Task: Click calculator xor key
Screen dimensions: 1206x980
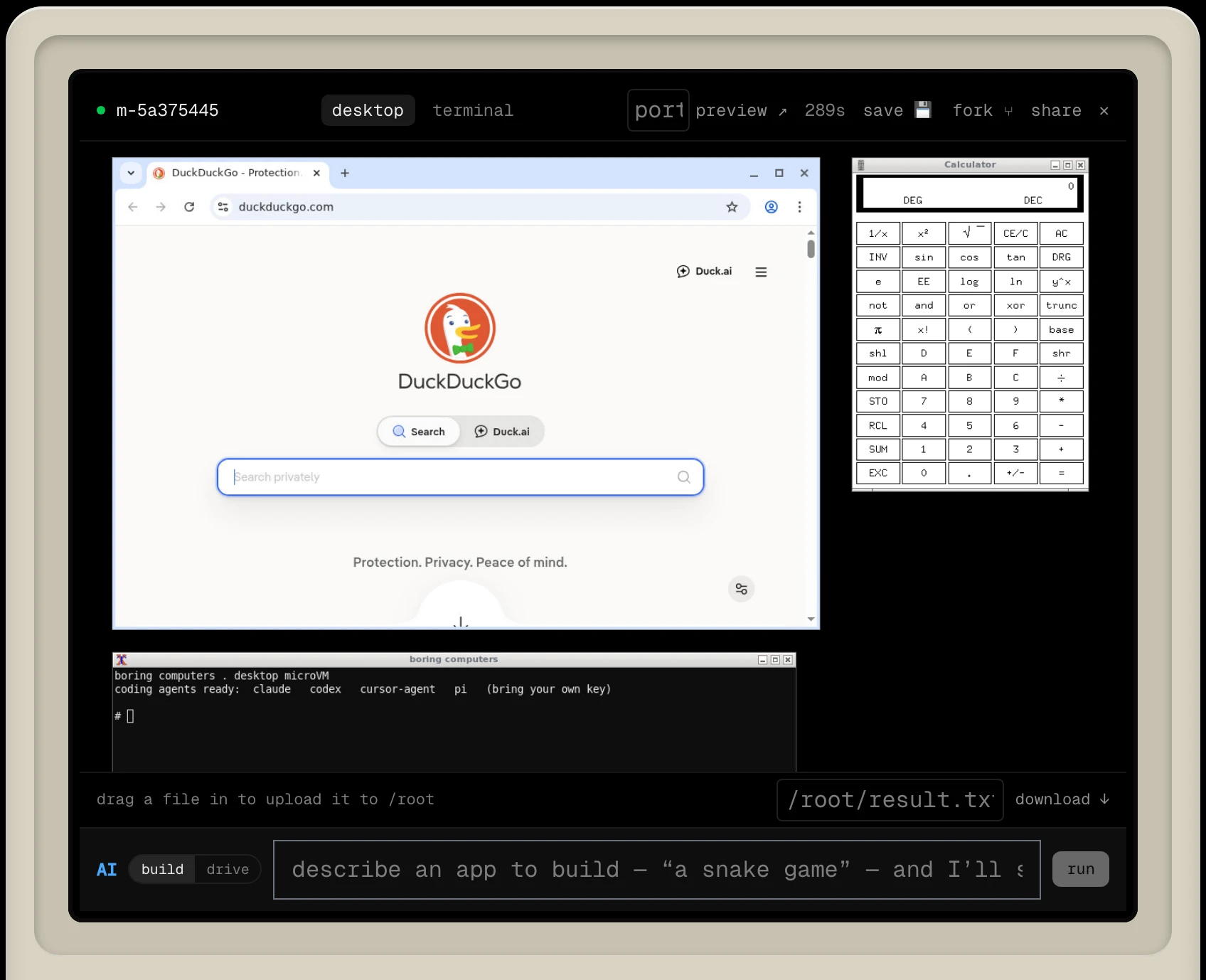Action: [x=1015, y=305]
